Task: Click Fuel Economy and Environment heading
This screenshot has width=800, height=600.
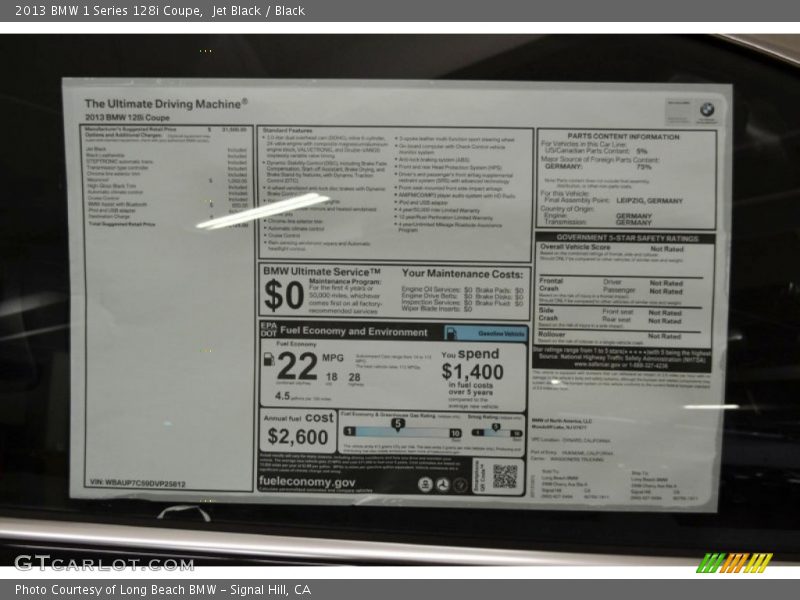Action: click(x=354, y=332)
